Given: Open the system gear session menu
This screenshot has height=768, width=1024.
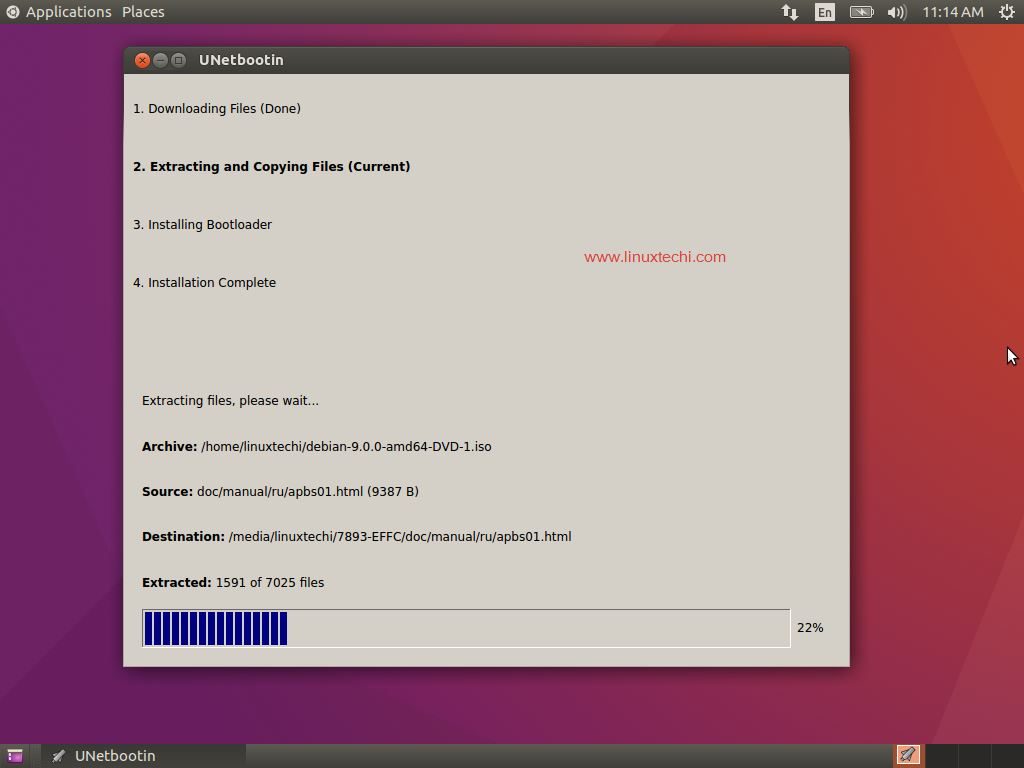Looking at the screenshot, I should (1007, 12).
